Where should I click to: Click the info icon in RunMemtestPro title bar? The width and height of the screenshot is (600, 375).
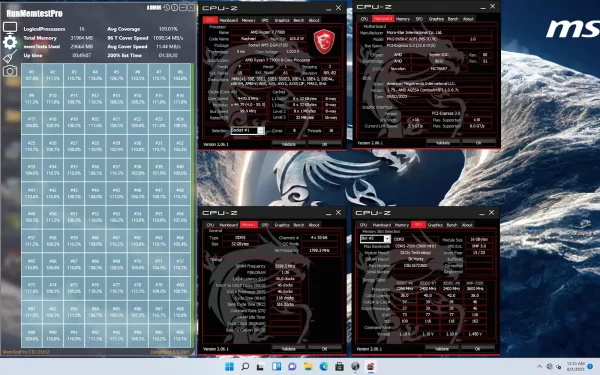pyautogui.click(x=174, y=8)
